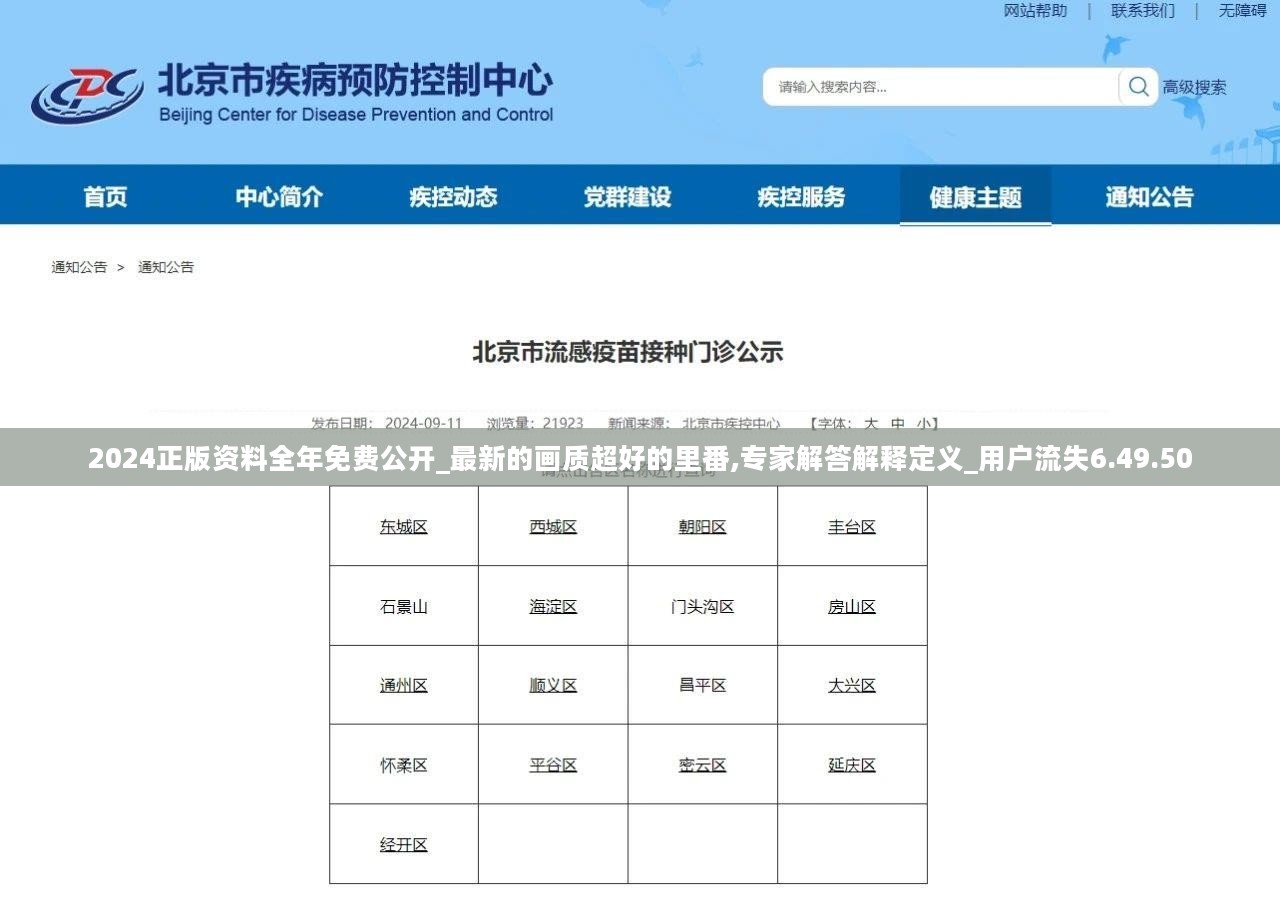
Task: Open 无障碍 accessibility link
Action: click(x=1242, y=11)
